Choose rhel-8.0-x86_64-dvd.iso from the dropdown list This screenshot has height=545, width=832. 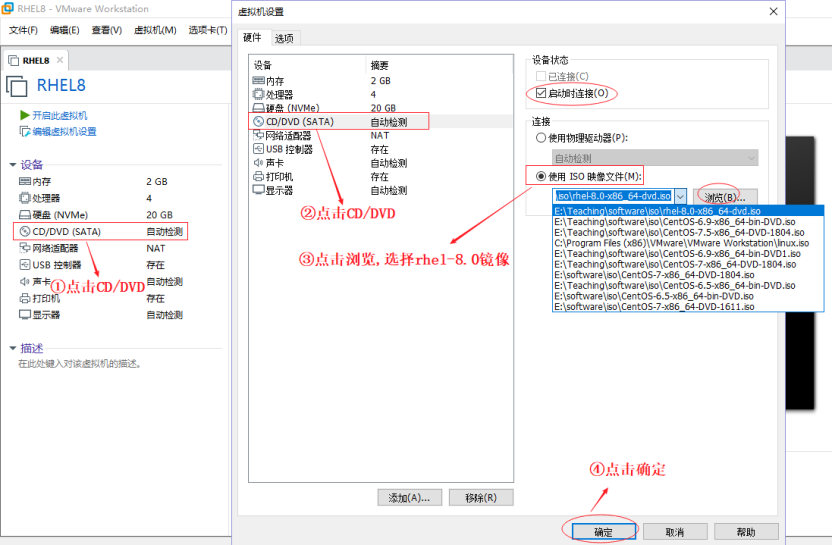(688, 211)
